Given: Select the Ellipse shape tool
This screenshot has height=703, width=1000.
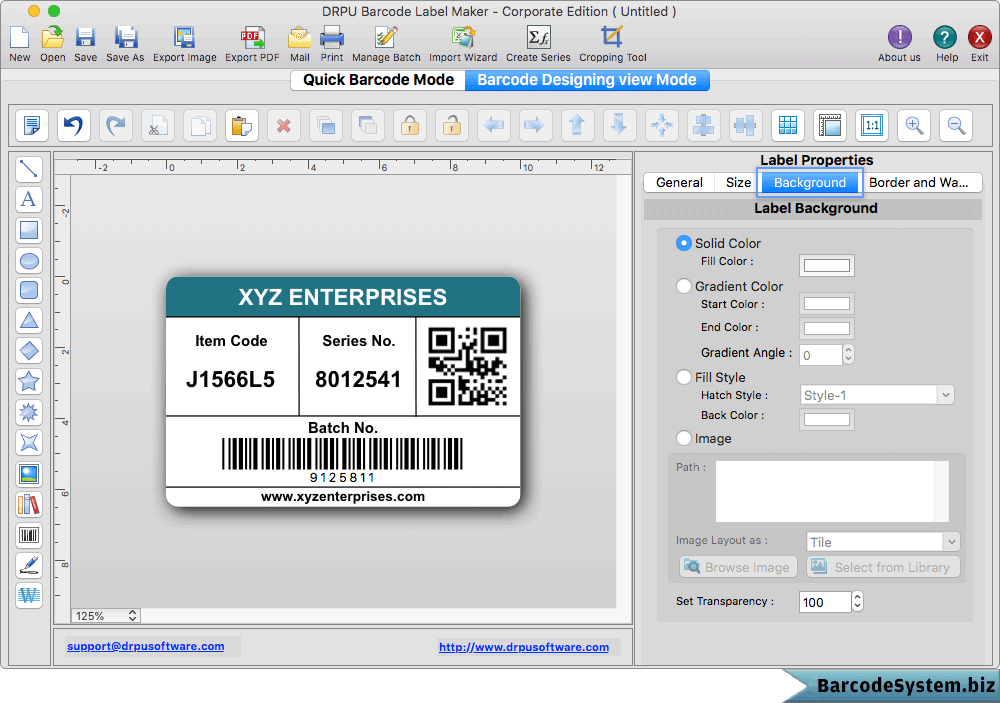Looking at the screenshot, I should (29, 260).
